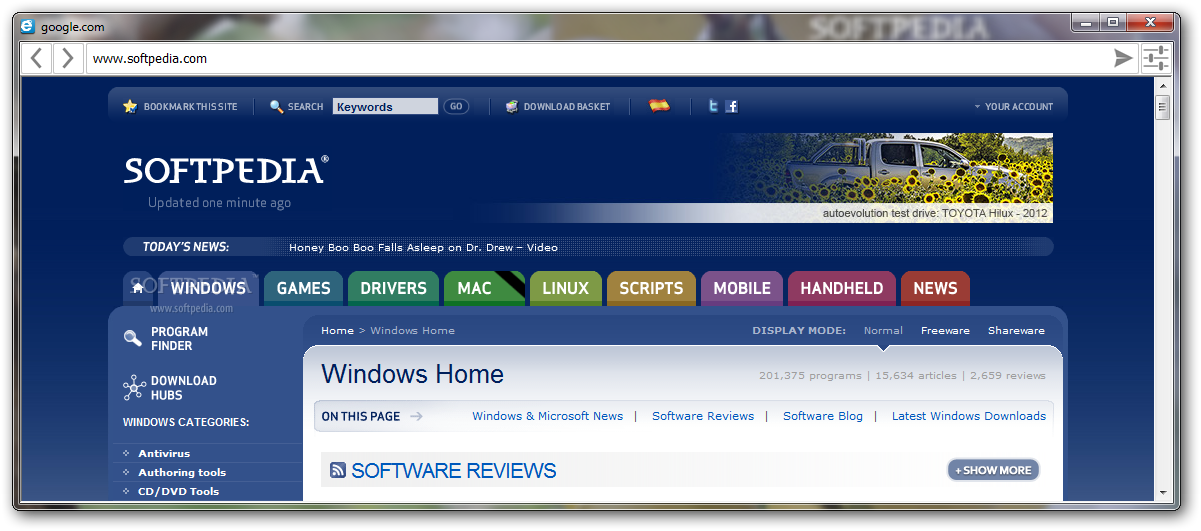Open the Games tab
The width and height of the screenshot is (1201, 531).
click(303, 288)
